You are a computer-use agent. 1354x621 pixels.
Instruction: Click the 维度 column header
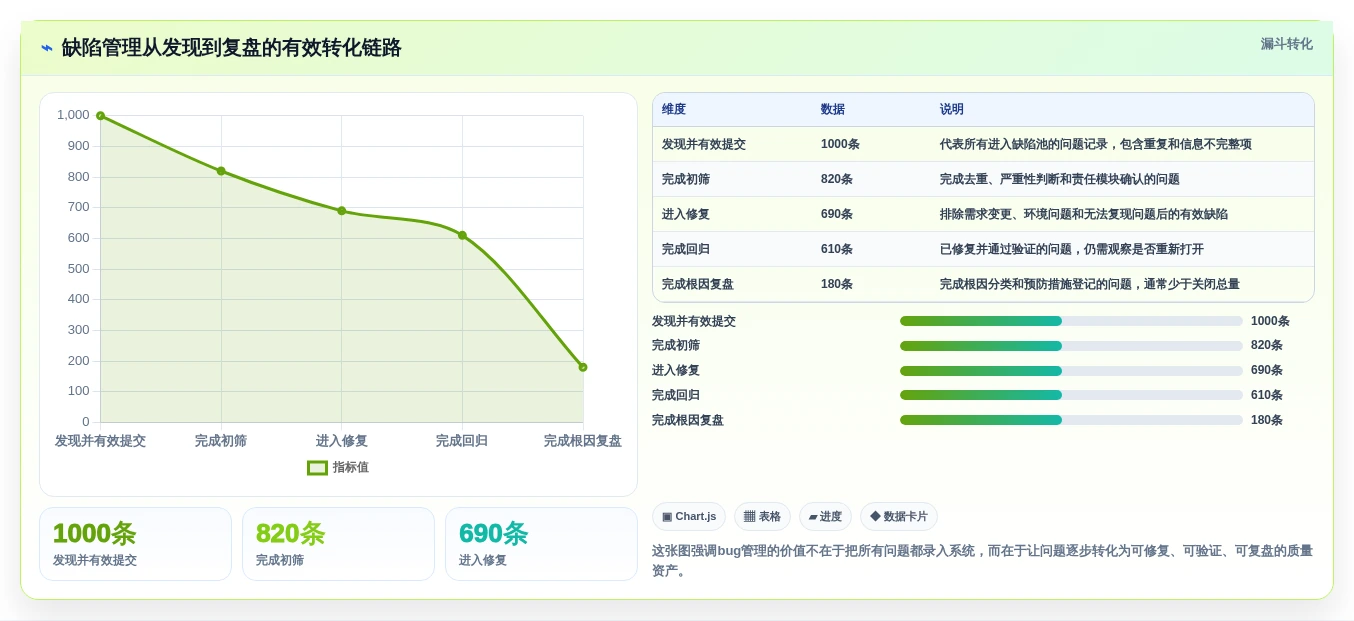(674, 110)
